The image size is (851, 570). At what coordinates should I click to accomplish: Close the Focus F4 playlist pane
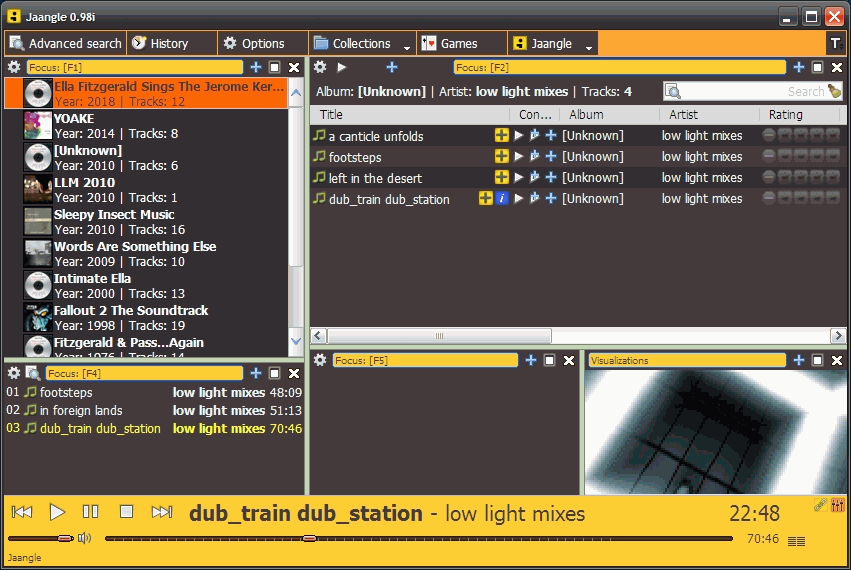(294, 373)
